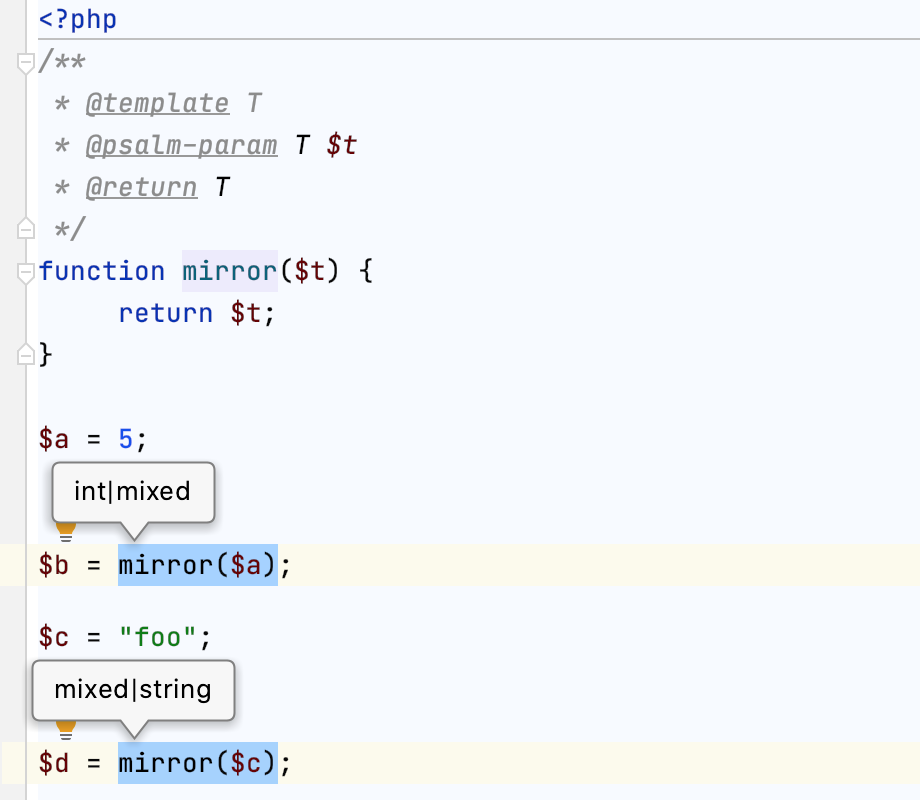This screenshot has height=800, width=920.
Task: Click the @template docblock tag
Action: (x=157, y=104)
